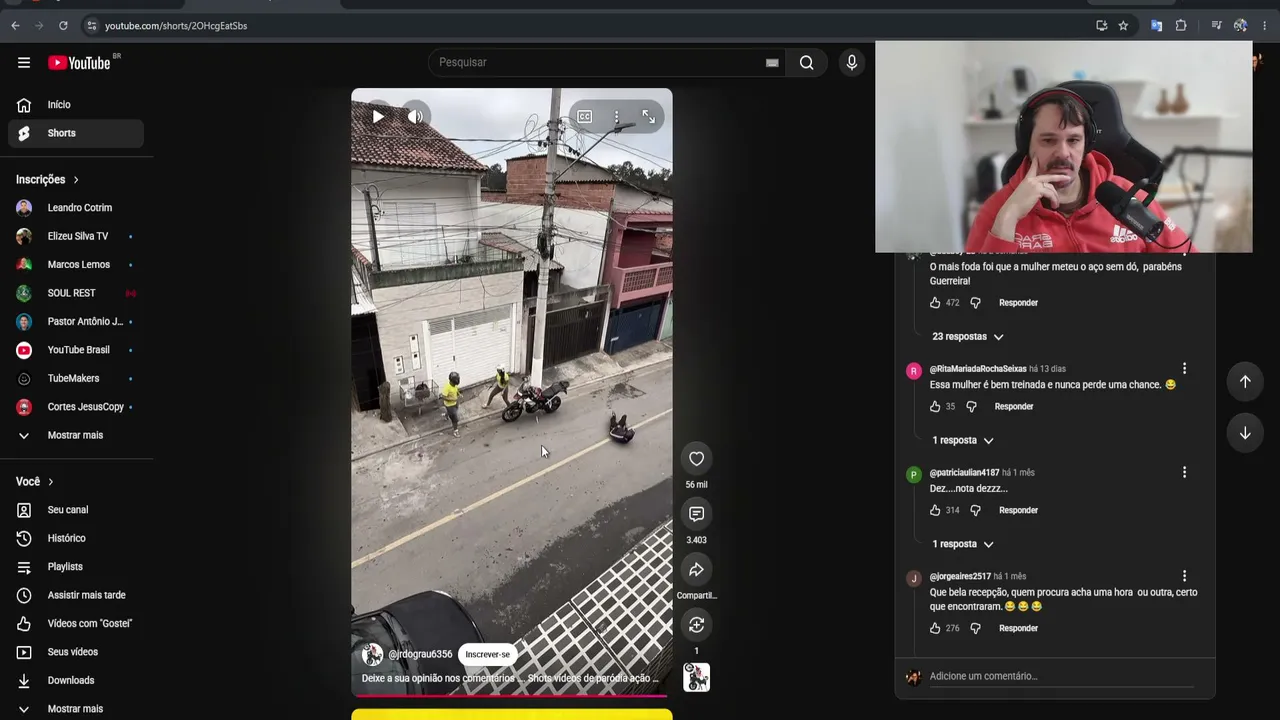Reply to the RitaMariadaRochaSeixas comment

pos(1014,407)
